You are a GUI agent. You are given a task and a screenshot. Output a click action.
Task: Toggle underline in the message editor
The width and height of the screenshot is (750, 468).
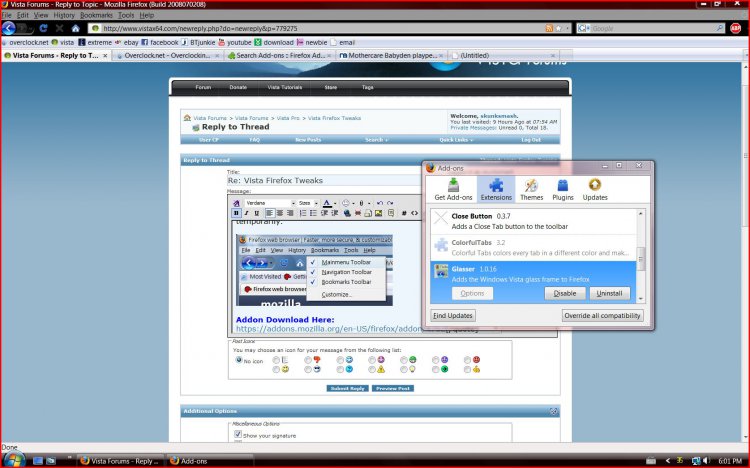coord(257,213)
